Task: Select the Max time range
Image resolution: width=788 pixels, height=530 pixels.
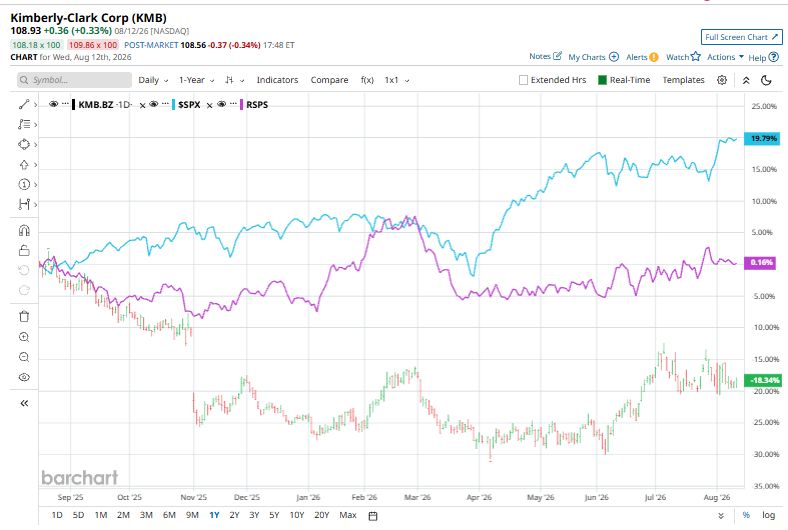Action: (x=348, y=515)
